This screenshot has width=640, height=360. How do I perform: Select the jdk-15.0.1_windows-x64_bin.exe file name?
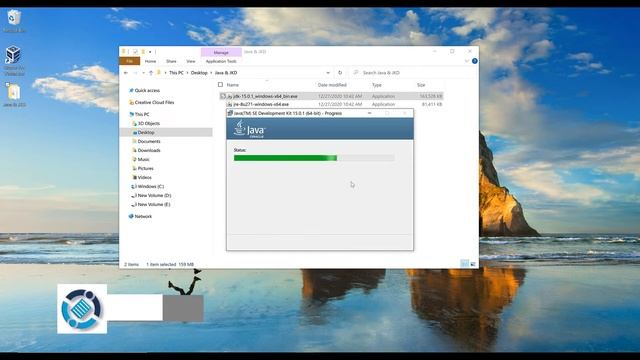coord(265,96)
